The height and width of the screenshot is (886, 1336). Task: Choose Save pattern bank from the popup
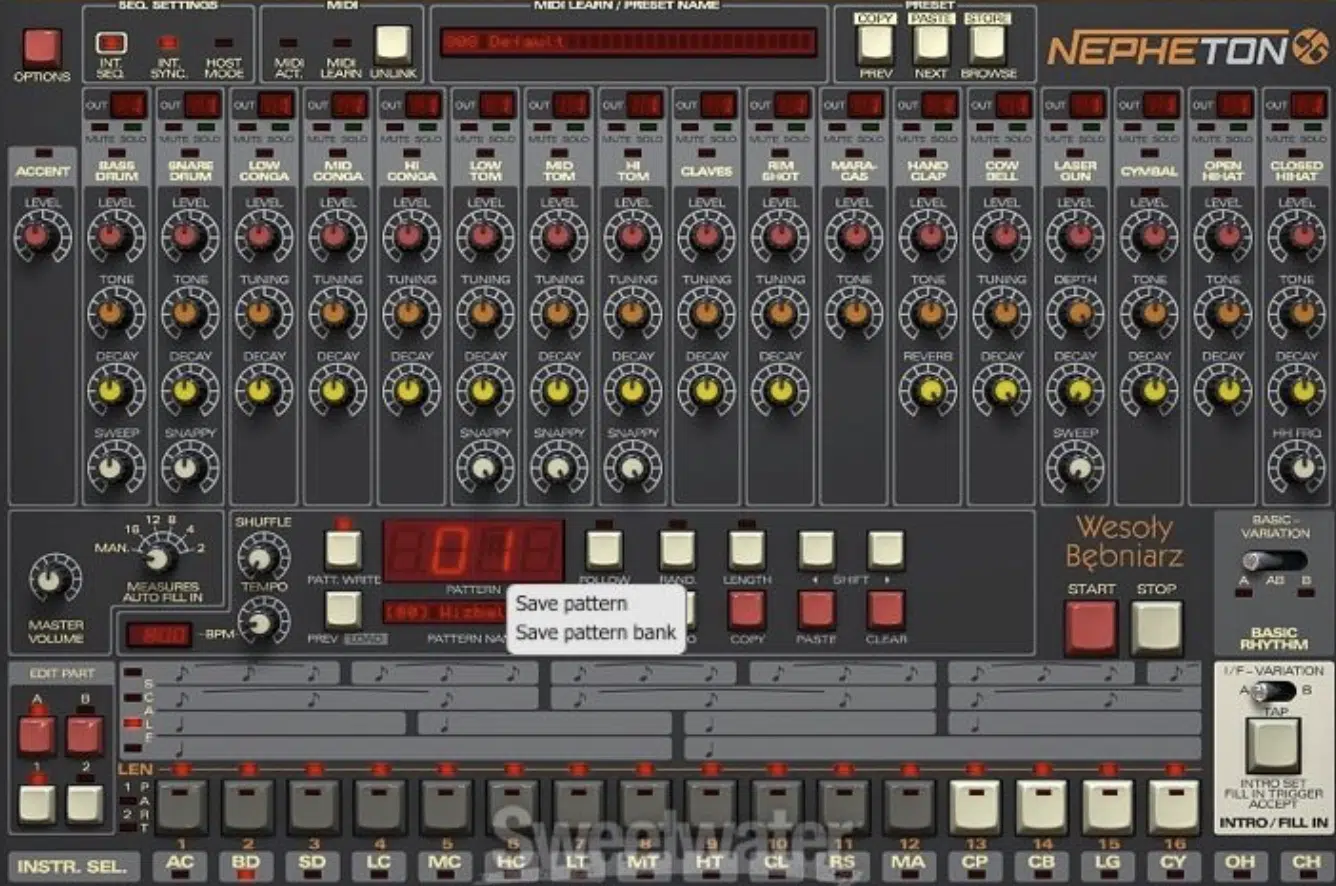click(595, 632)
